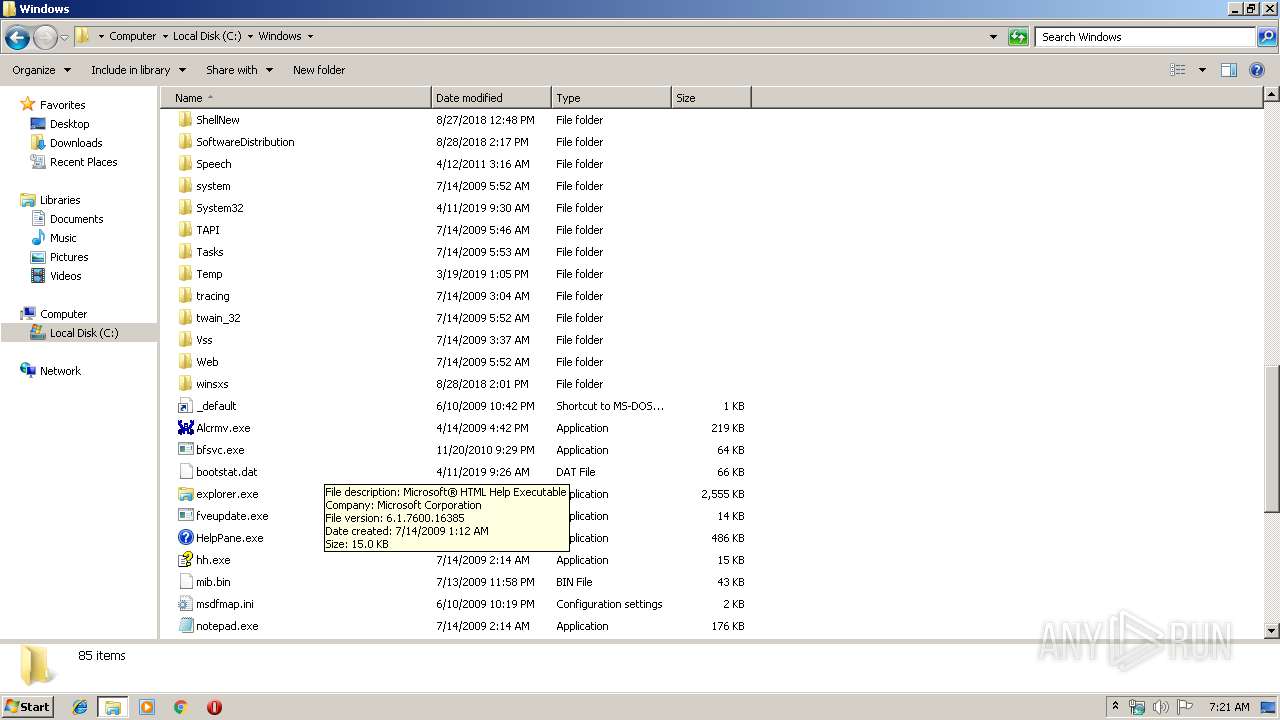This screenshot has height=720, width=1280.
Task: Click the vertical scrollbar up arrow
Action: coord(1271,95)
